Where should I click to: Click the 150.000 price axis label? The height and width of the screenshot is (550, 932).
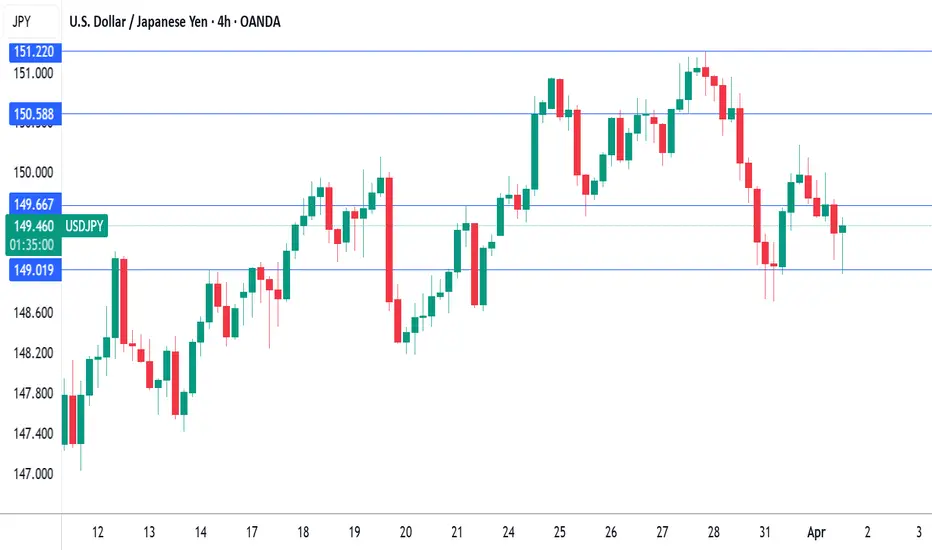coord(33,172)
